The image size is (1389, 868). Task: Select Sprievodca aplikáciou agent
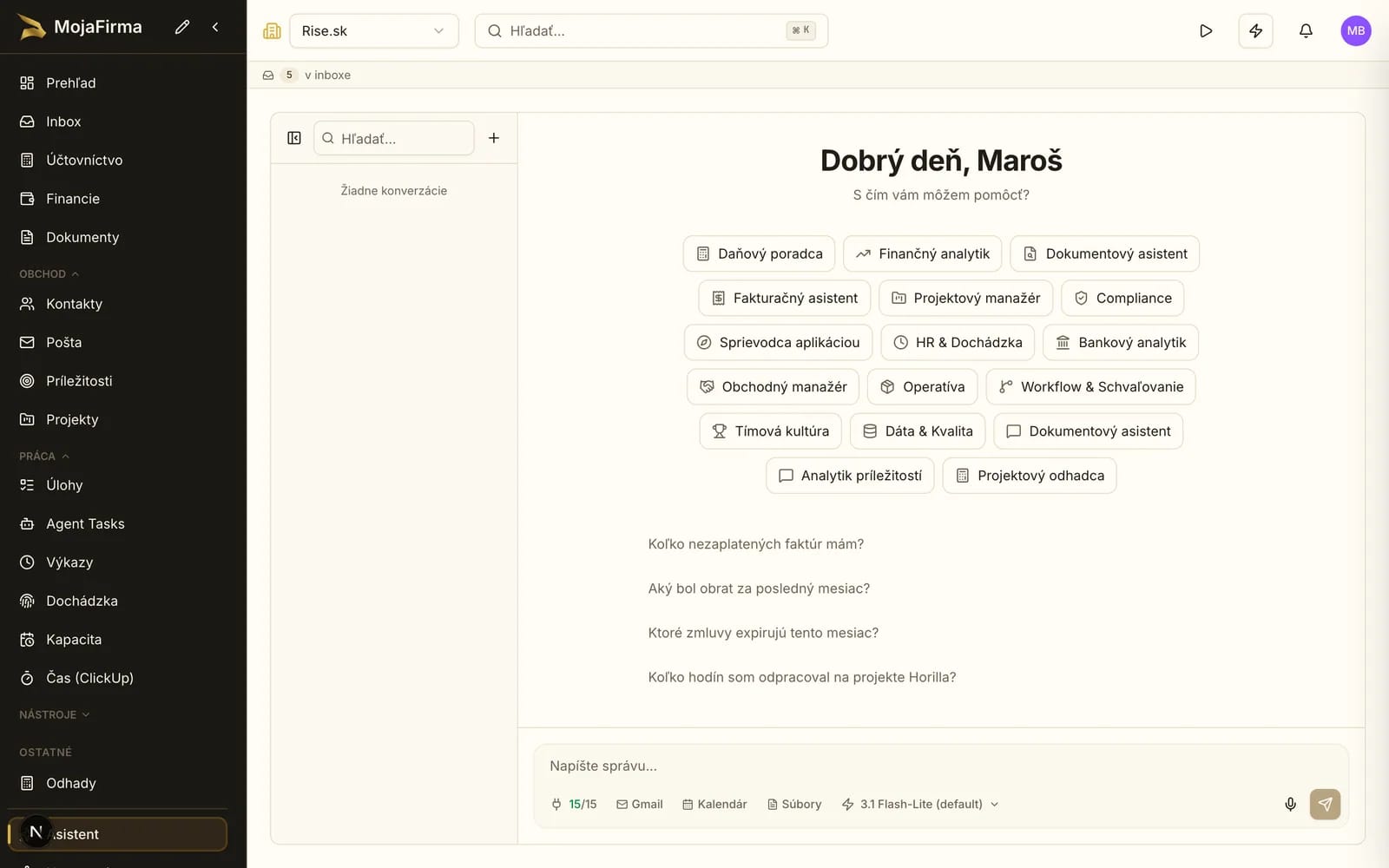[x=778, y=342]
